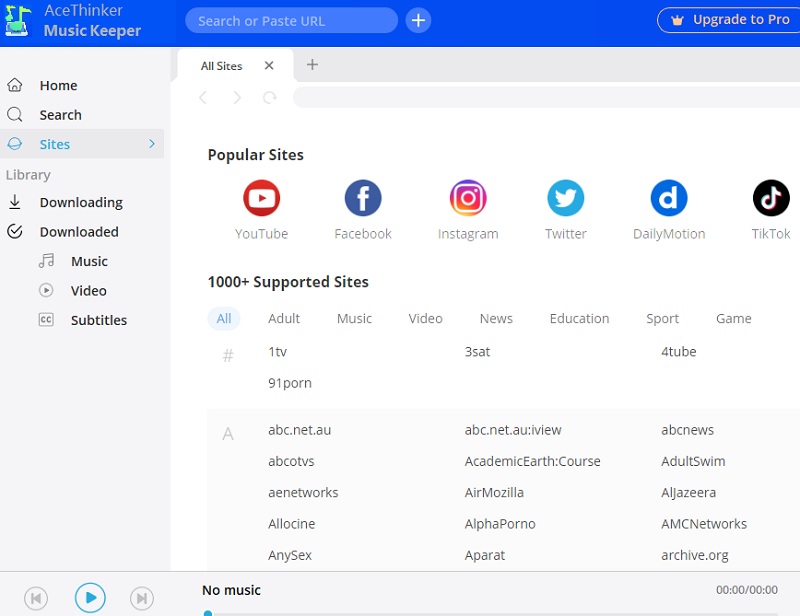Open the Instagram popular site icon
The height and width of the screenshot is (616, 800).
(468, 198)
